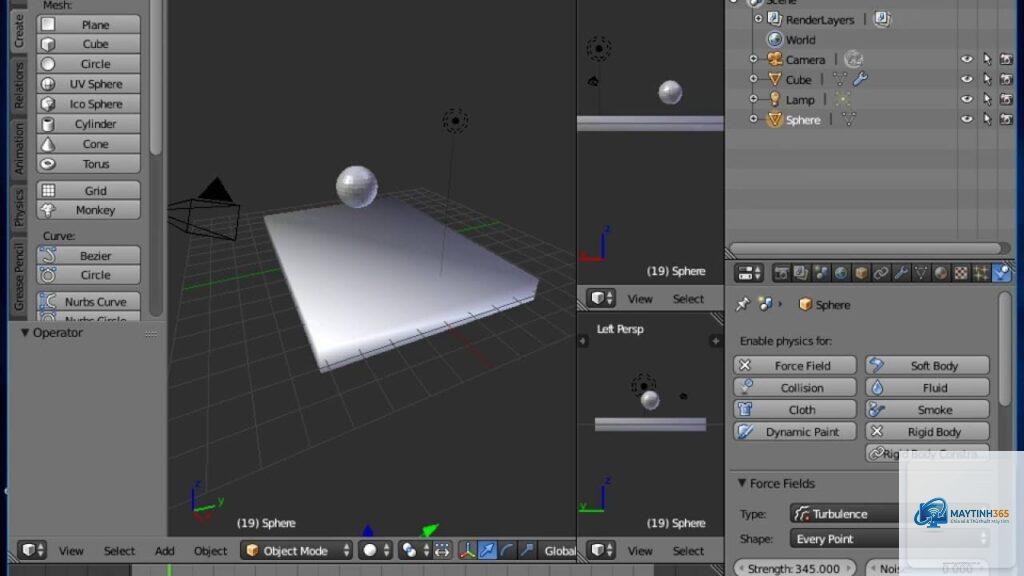Click the Strength 345.000 slider field

pos(794,568)
